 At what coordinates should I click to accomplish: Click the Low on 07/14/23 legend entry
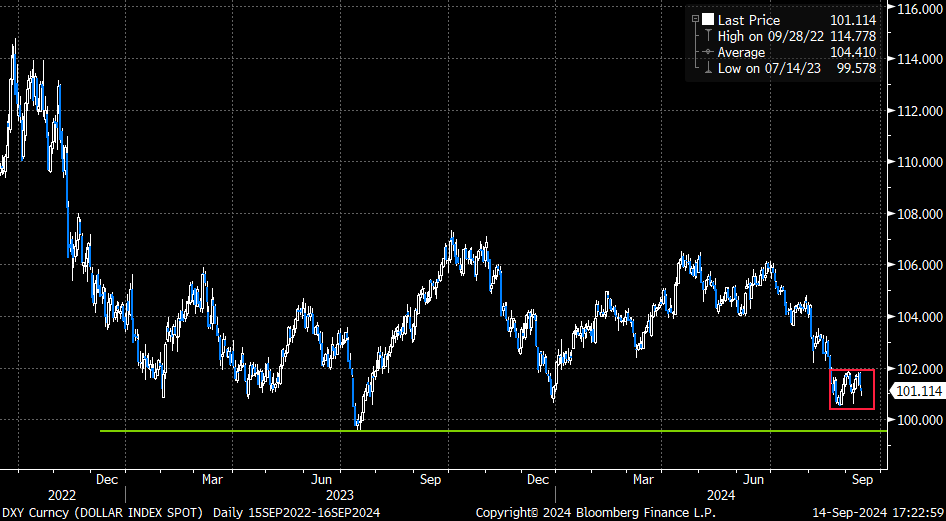pyautogui.click(x=796, y=68)
